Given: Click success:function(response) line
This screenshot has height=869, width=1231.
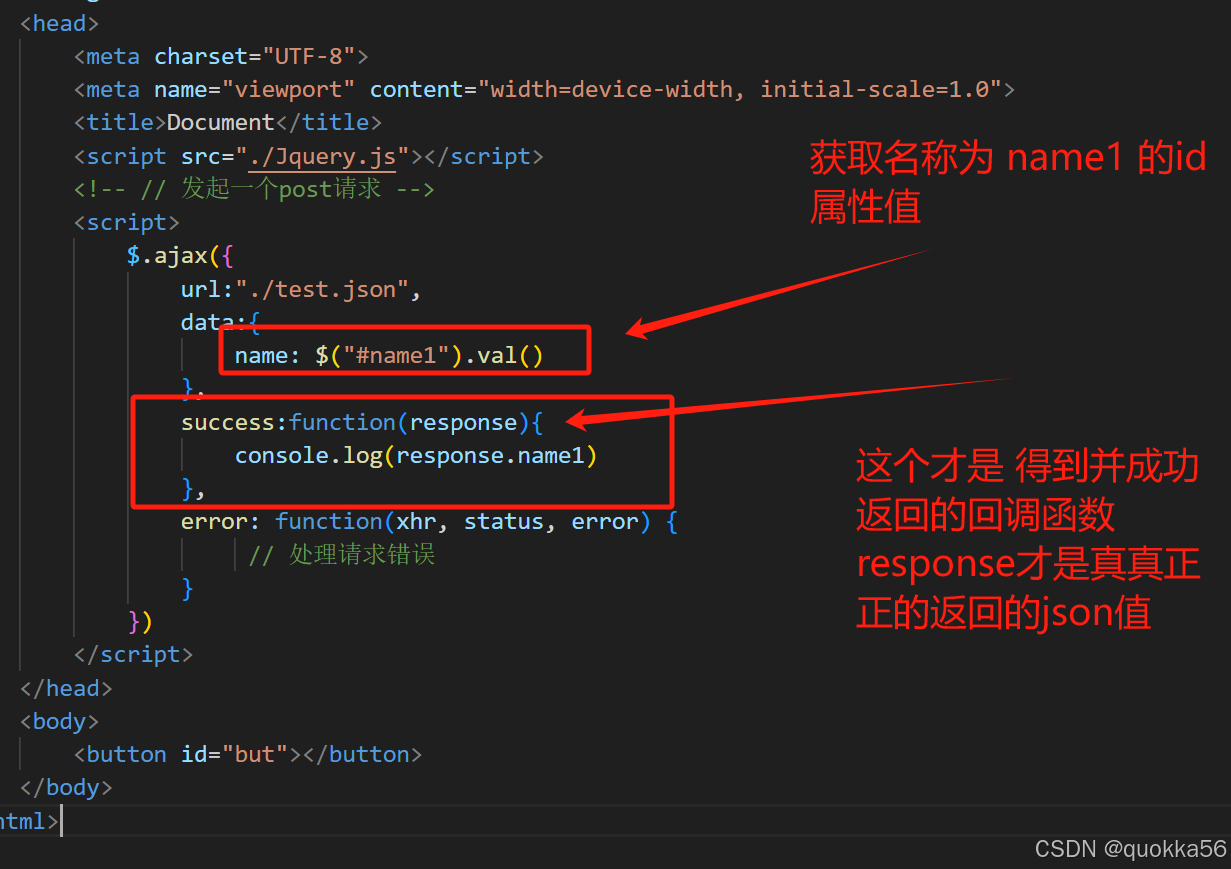Looking at the screenshot, I should pyautogui.click(x=362, y=422).
